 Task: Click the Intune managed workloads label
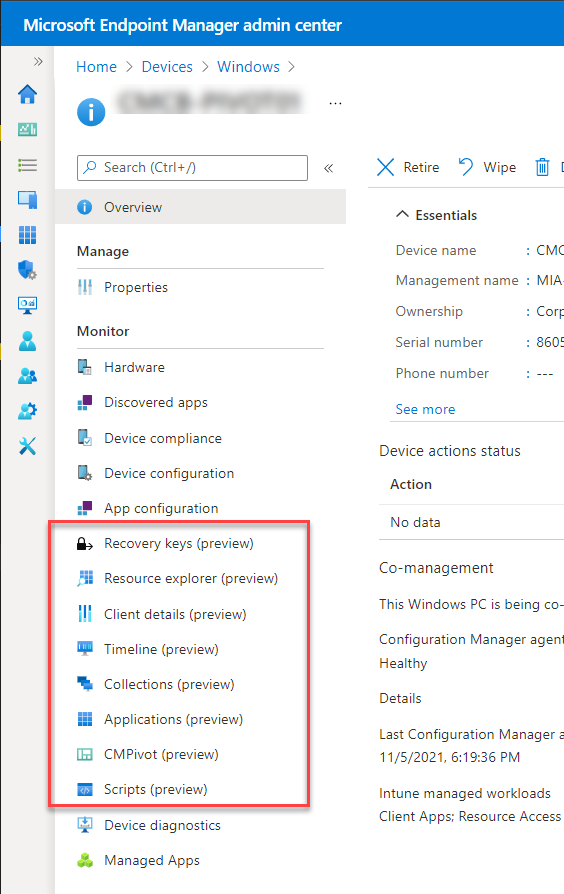pyautogui.click(x=465, y=793)
